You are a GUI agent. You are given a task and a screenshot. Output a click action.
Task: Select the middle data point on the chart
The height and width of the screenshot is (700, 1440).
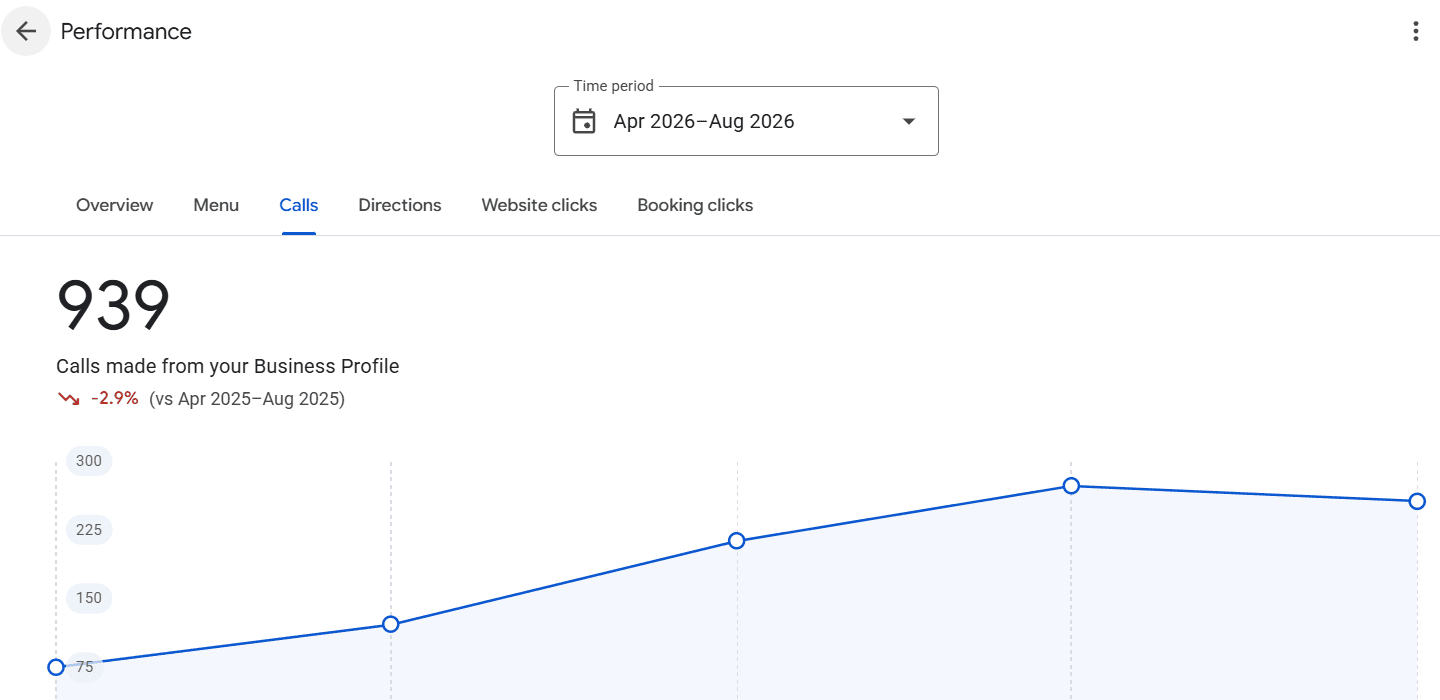pyautogui.click(x=737, y=541)
